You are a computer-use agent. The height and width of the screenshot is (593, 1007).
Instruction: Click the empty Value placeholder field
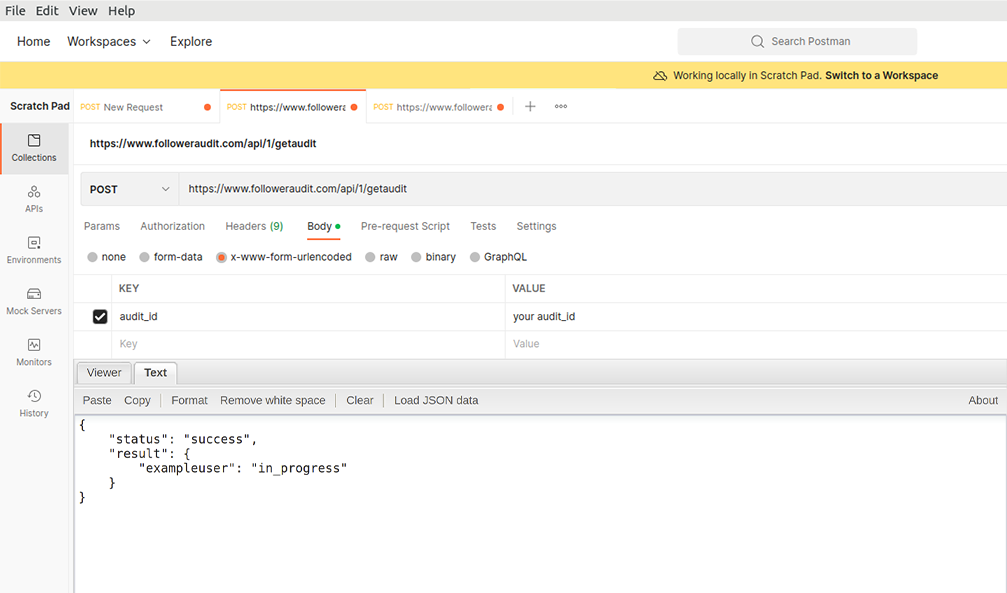tap(756, 344)
